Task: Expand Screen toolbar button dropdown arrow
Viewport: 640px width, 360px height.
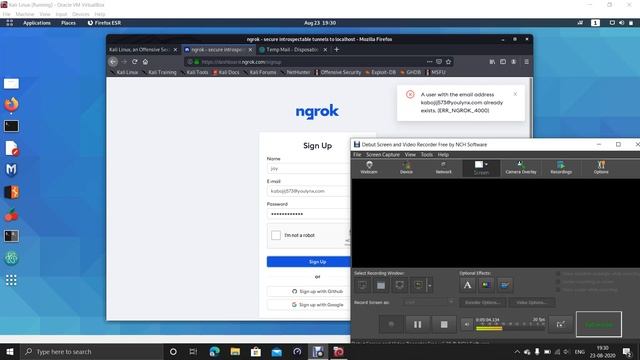Action: (486, 164)
